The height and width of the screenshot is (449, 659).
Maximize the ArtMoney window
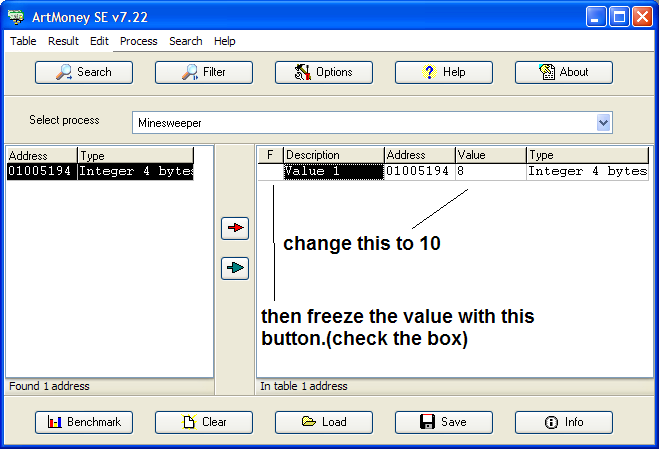pyautogui.click(x=619, y=17)
